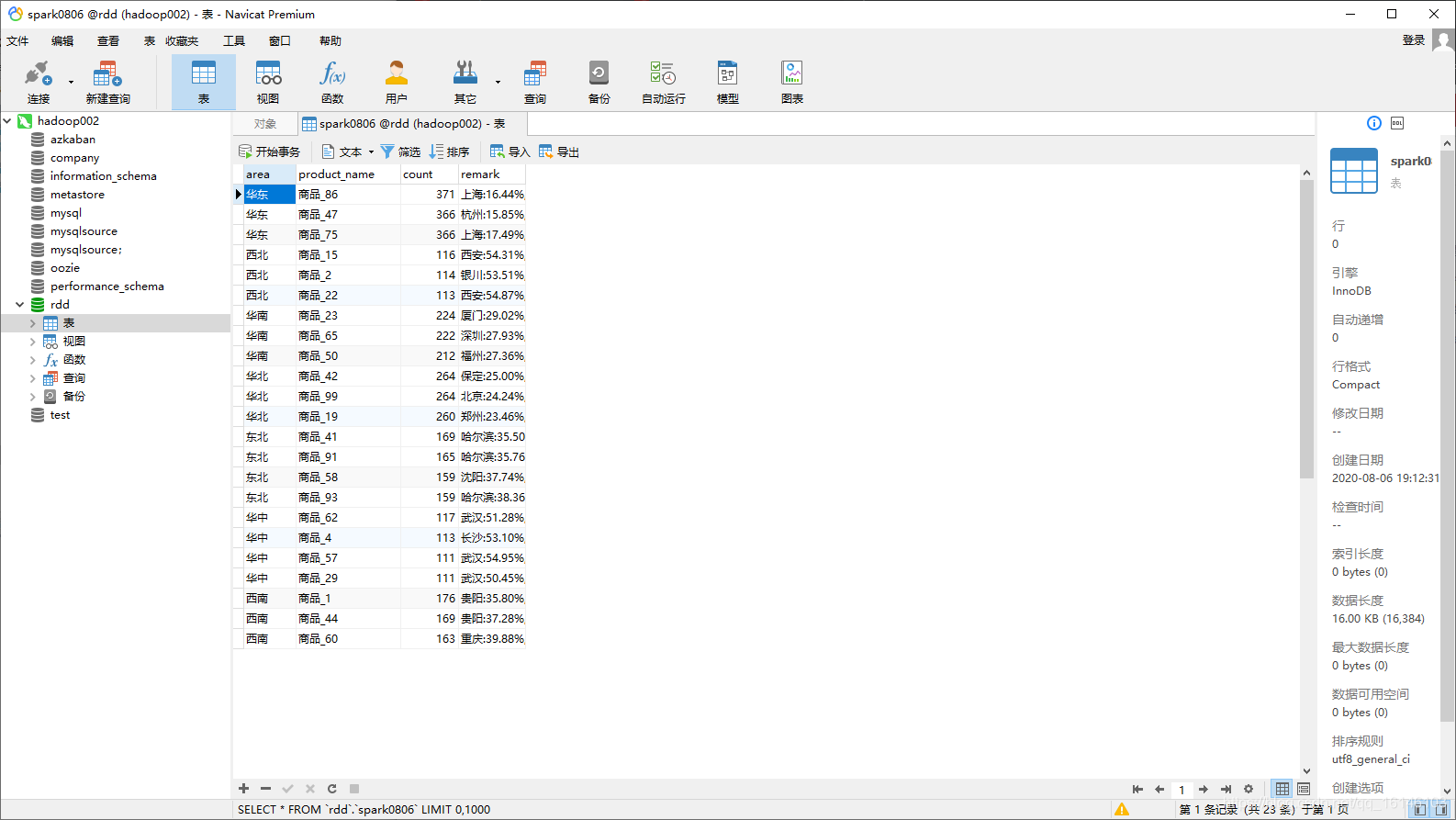Open the 查询 query toolbar icon

coord(535,82)
